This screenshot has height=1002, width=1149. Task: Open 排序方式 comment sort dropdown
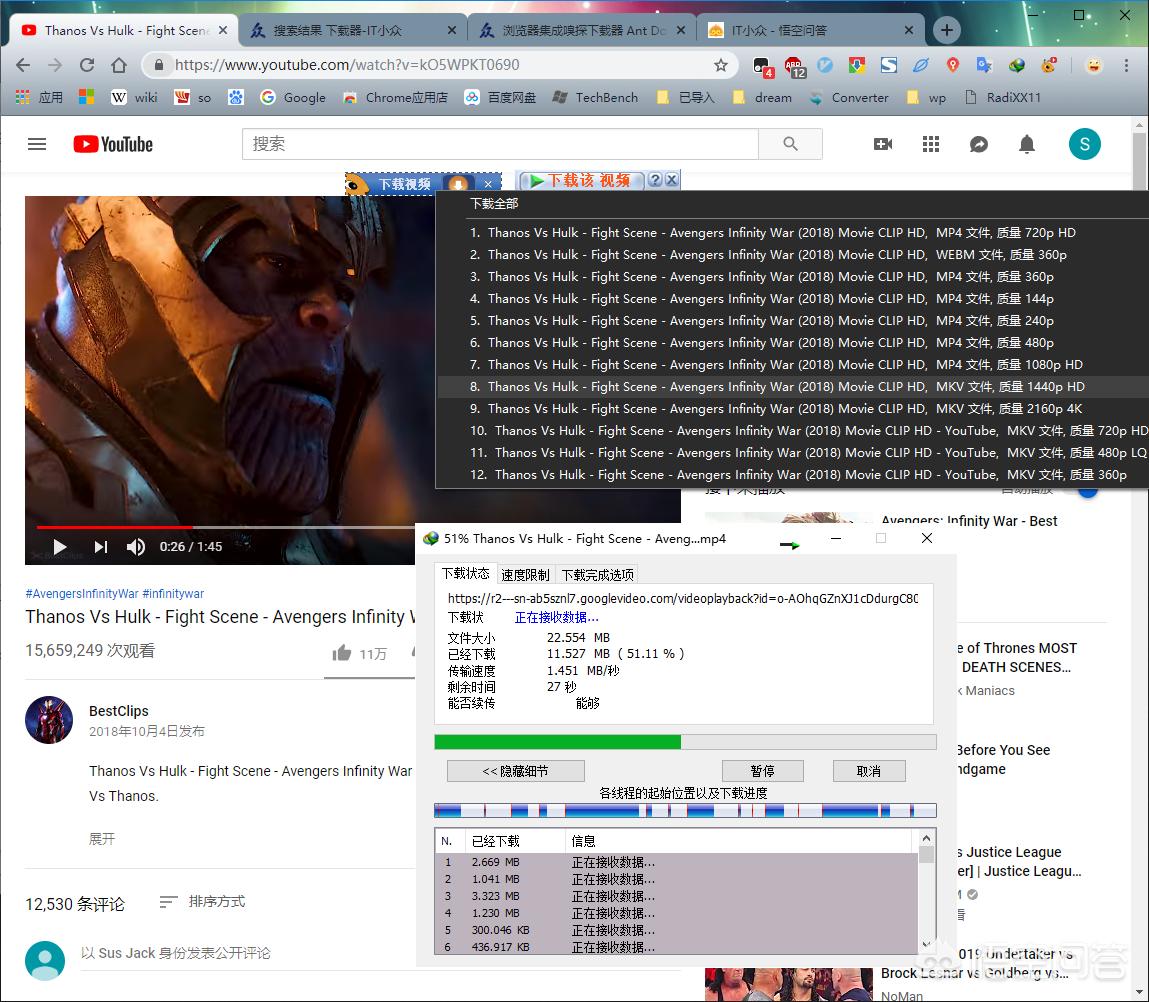(x=203, y=902)
